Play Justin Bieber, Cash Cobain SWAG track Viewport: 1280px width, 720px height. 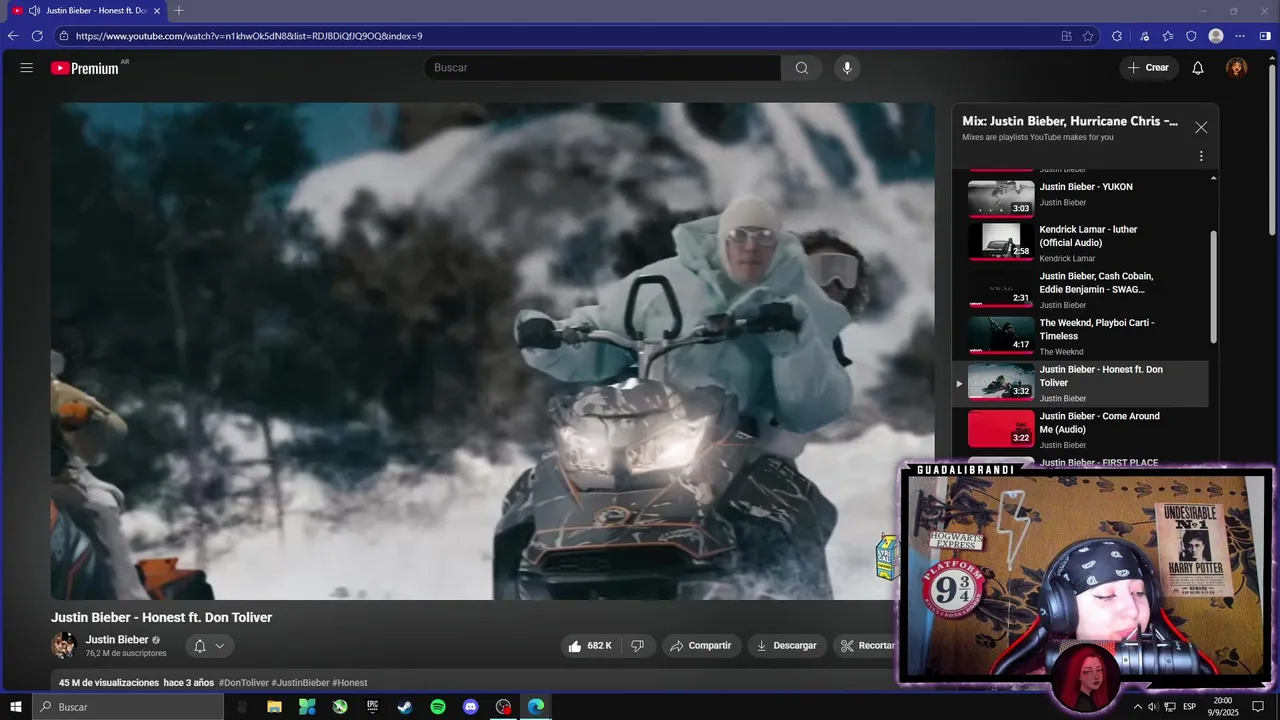click(x=1080, y=290)
